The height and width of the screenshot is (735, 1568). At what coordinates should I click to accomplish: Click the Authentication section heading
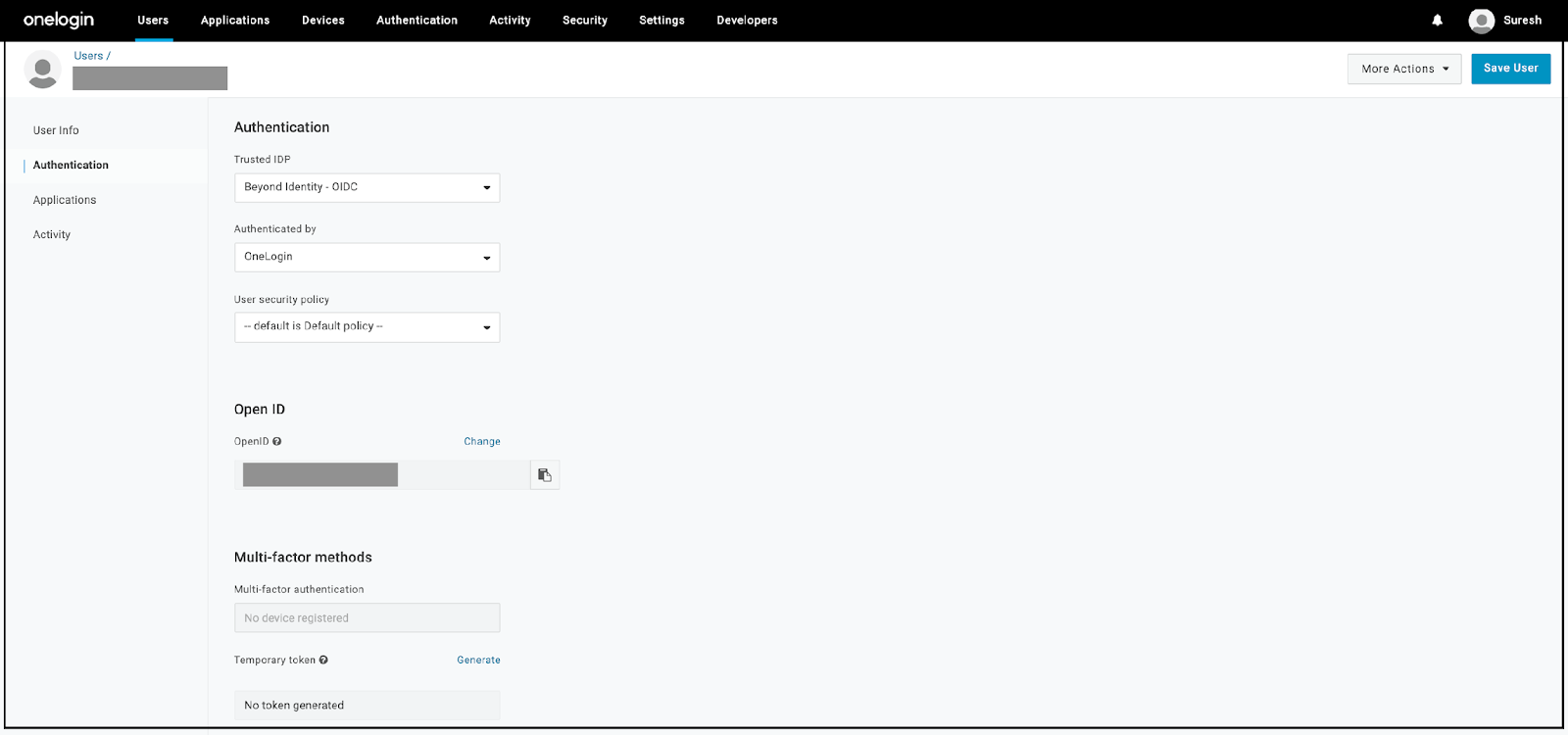point(281,127)
